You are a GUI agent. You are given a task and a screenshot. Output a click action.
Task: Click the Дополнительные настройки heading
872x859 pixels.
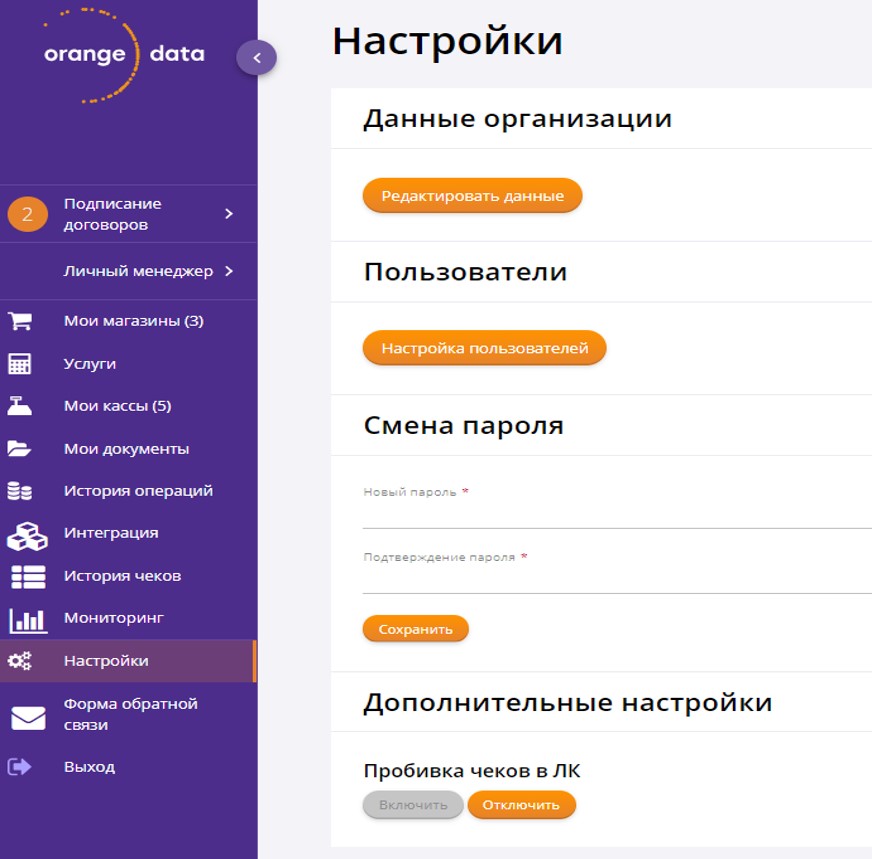(568, 703)
